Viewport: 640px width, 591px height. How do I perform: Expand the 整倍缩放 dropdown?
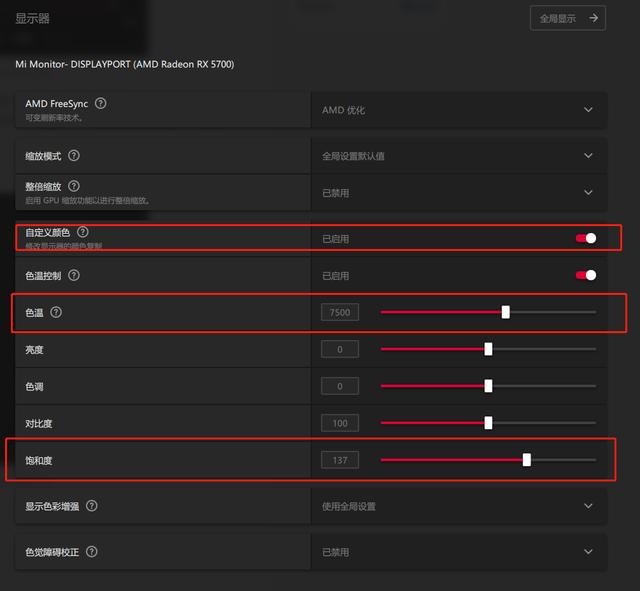588,192
